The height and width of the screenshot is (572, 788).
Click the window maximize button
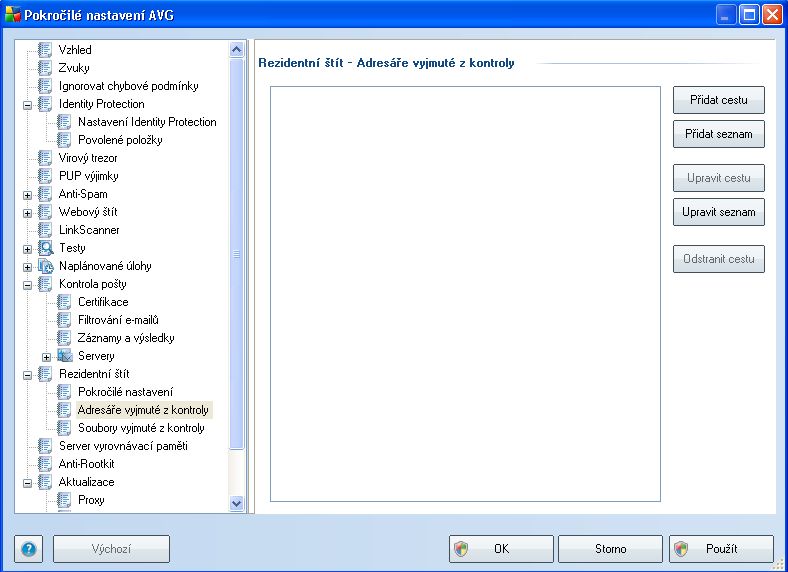pos(749,15)
